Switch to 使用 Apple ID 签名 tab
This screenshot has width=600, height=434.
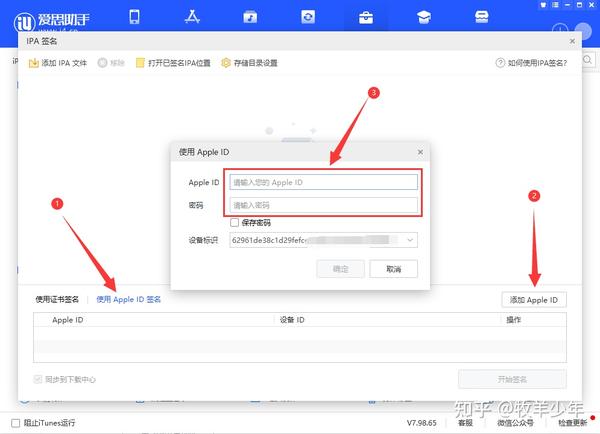129,299
